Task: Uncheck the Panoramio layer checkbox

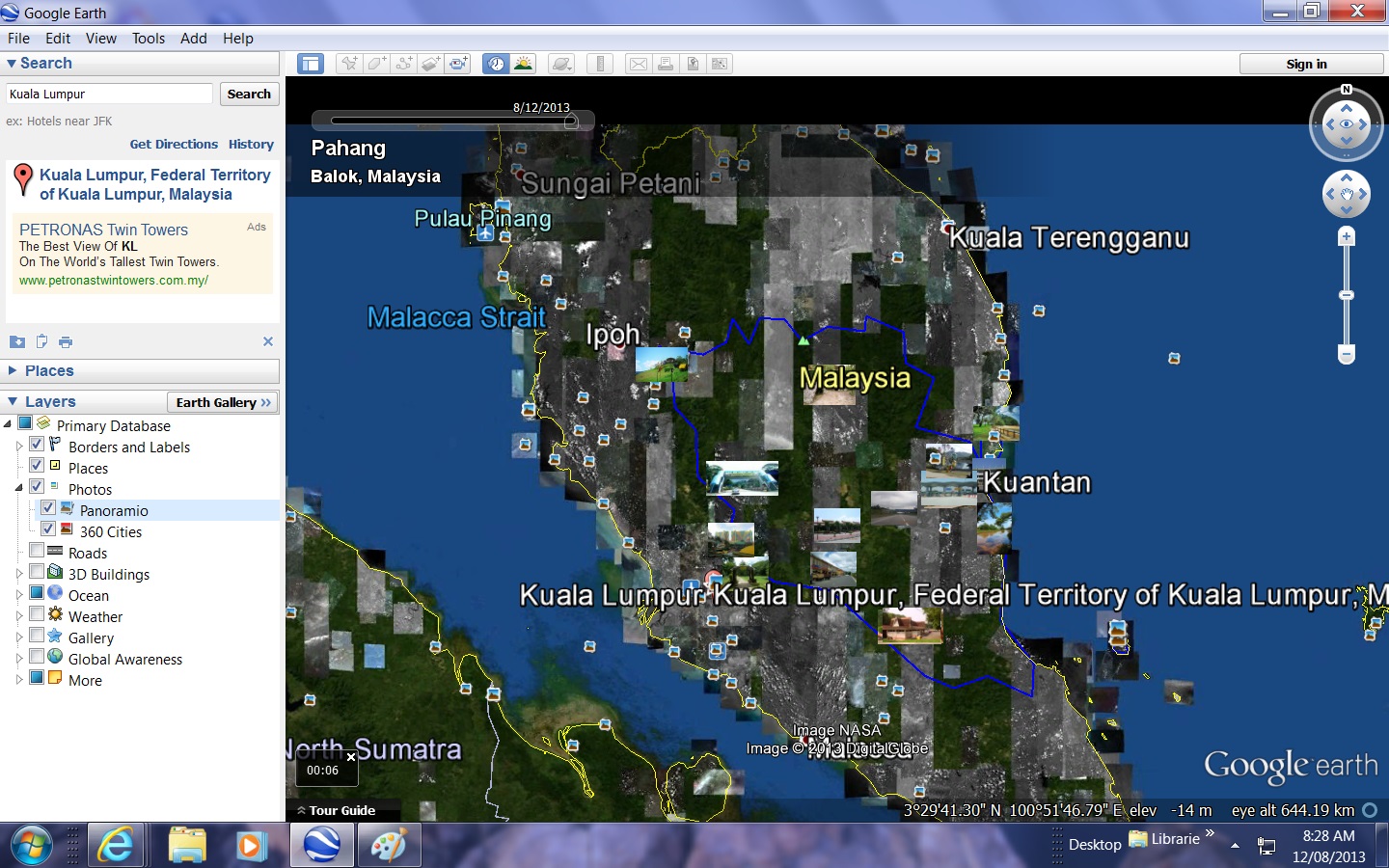Action: click(x=48, y=508)
